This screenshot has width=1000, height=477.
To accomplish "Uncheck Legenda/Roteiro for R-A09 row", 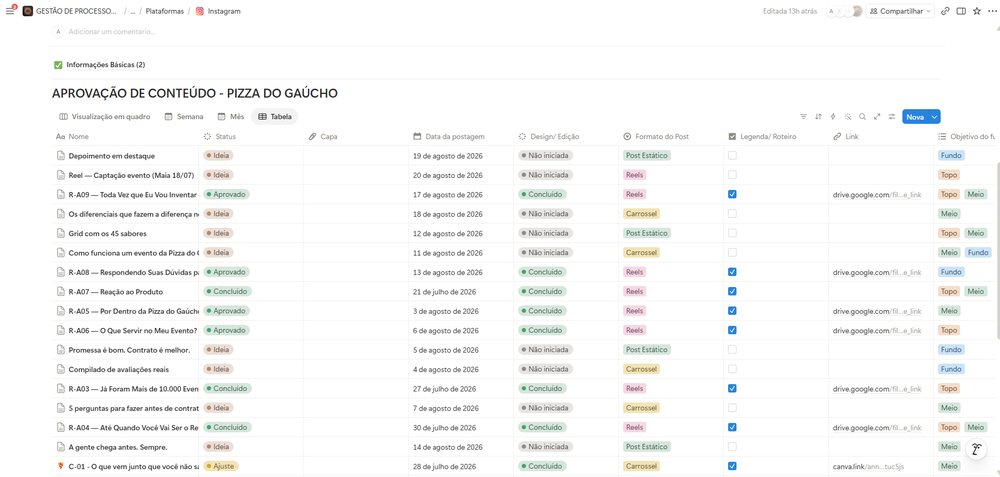I will tap(732, 194).
